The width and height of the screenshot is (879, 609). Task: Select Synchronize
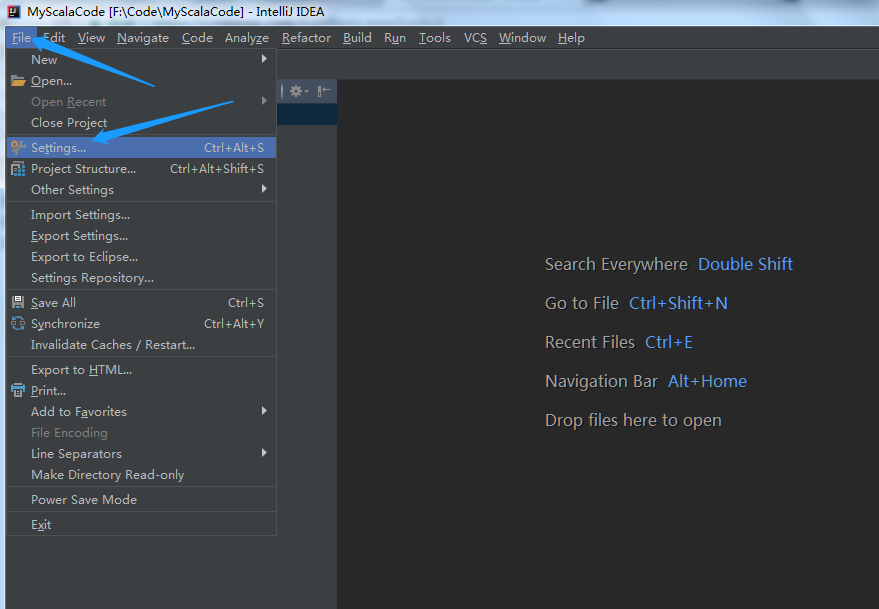point(141,324)
